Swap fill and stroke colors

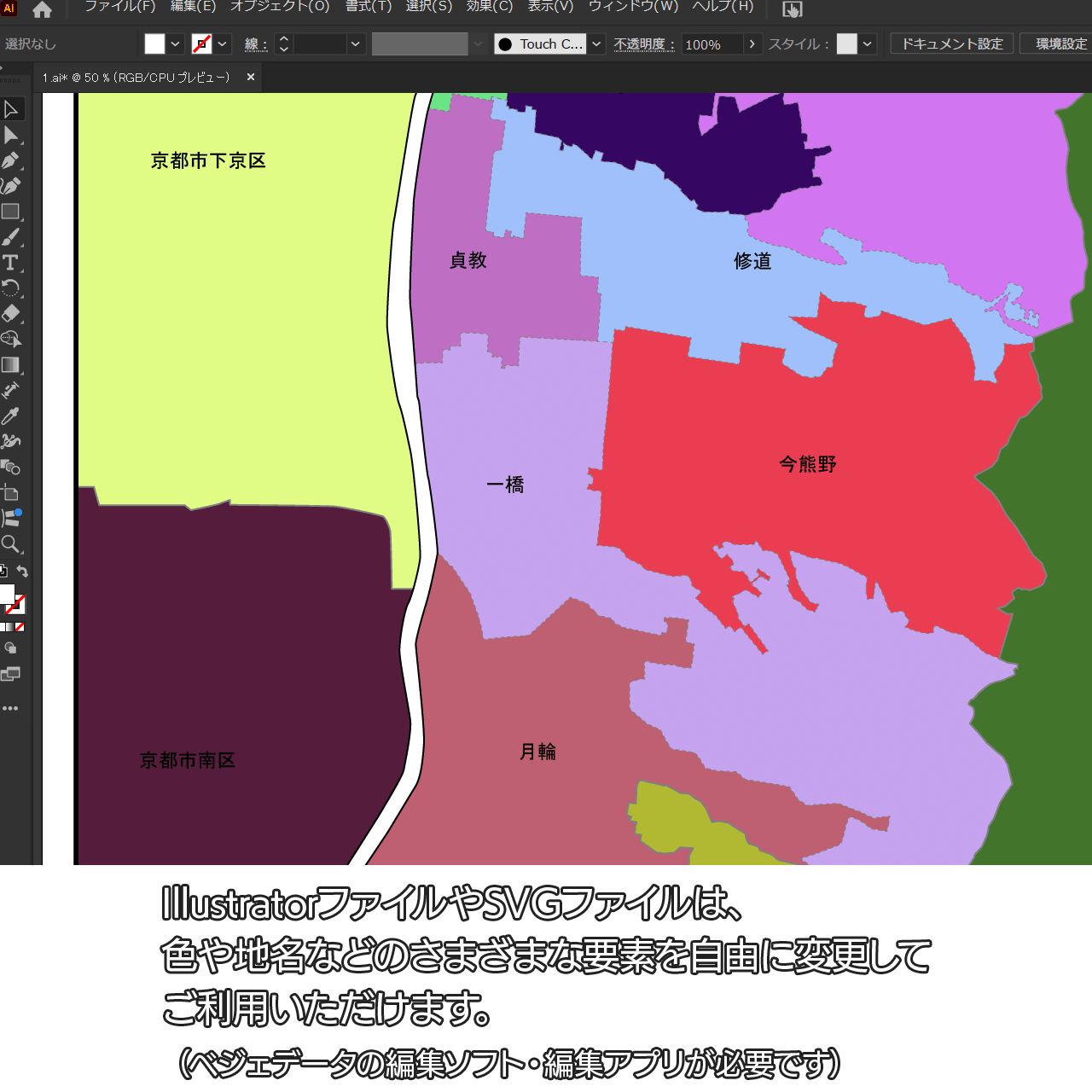coord(23,572)
